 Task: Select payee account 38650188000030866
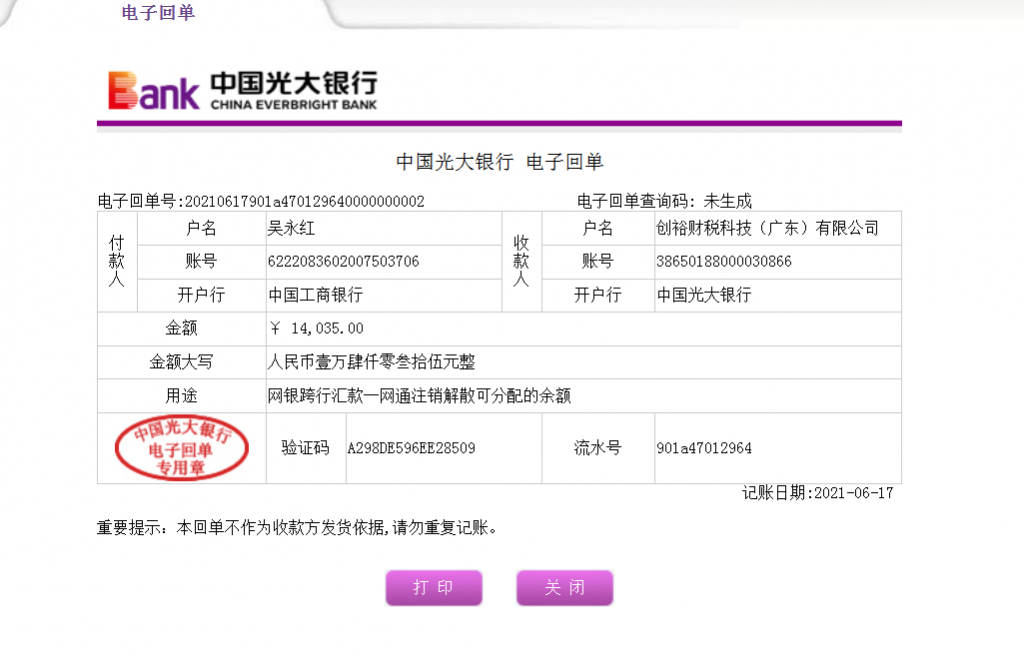coord(724,261)
